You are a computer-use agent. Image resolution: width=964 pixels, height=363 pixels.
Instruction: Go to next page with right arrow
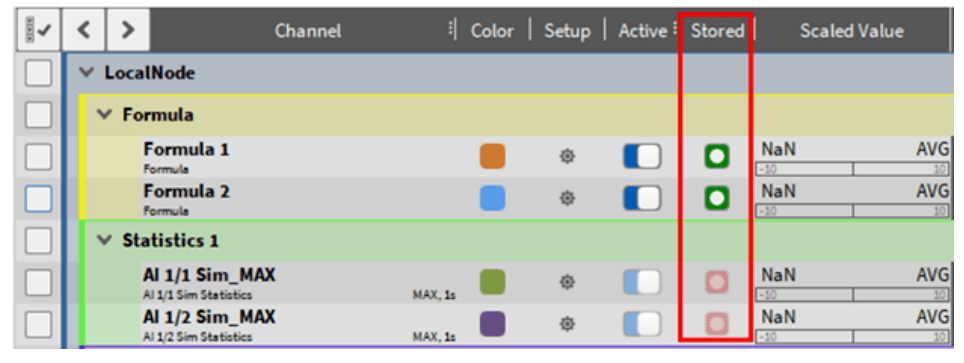coord(128,30)
